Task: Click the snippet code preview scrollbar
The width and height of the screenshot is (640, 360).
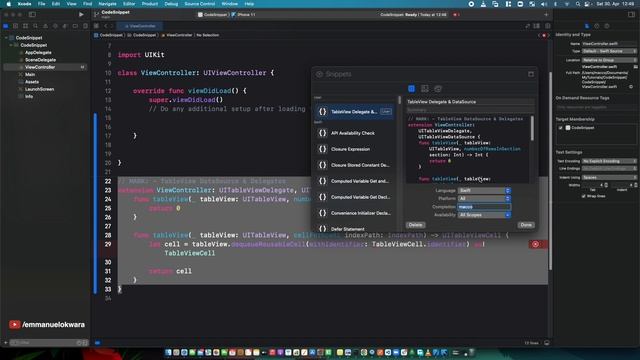Action: pos(532,129)
